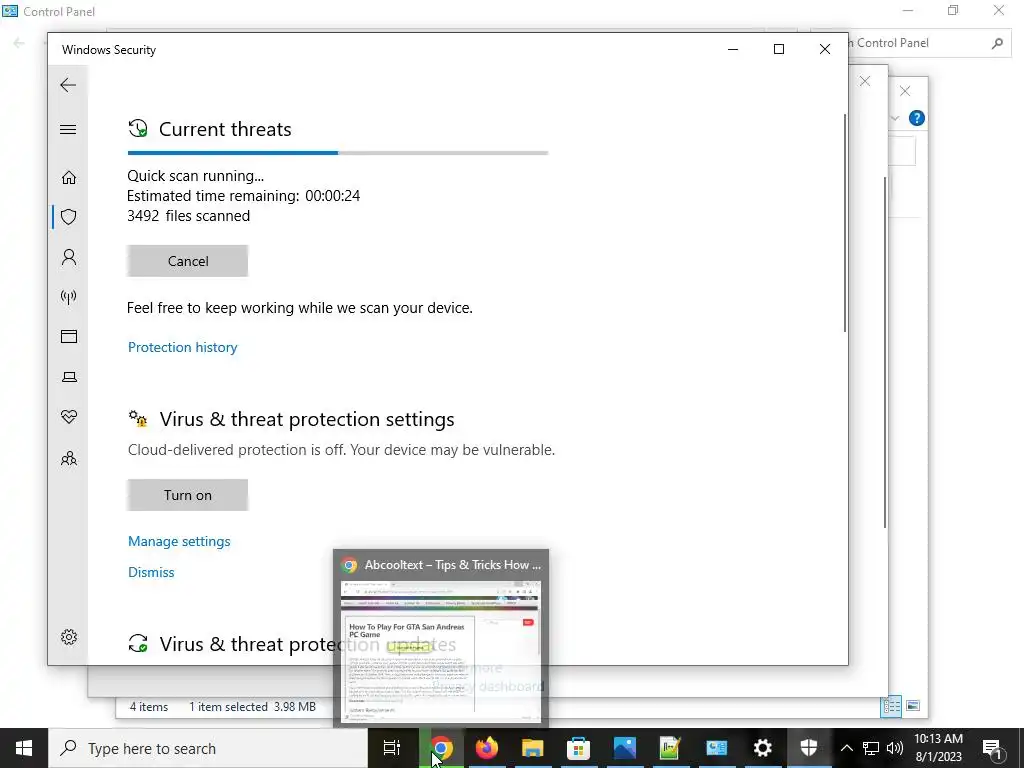Viewport: 1024px width, 768px height.
Task: Go back in Windows Security
Action: point(68,85)
